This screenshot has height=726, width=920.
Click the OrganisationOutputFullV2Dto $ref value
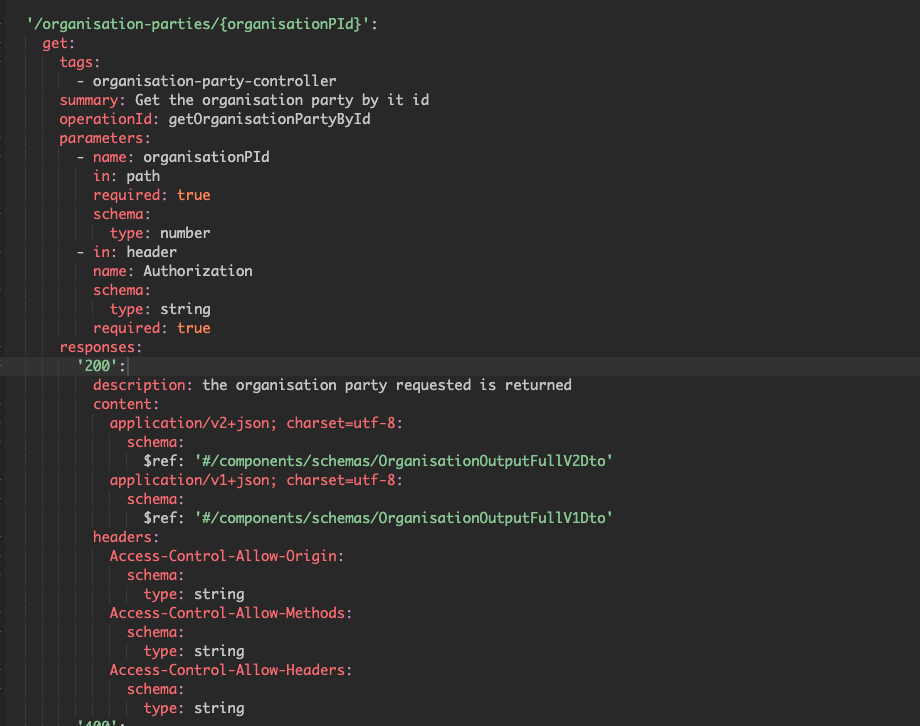404,461
